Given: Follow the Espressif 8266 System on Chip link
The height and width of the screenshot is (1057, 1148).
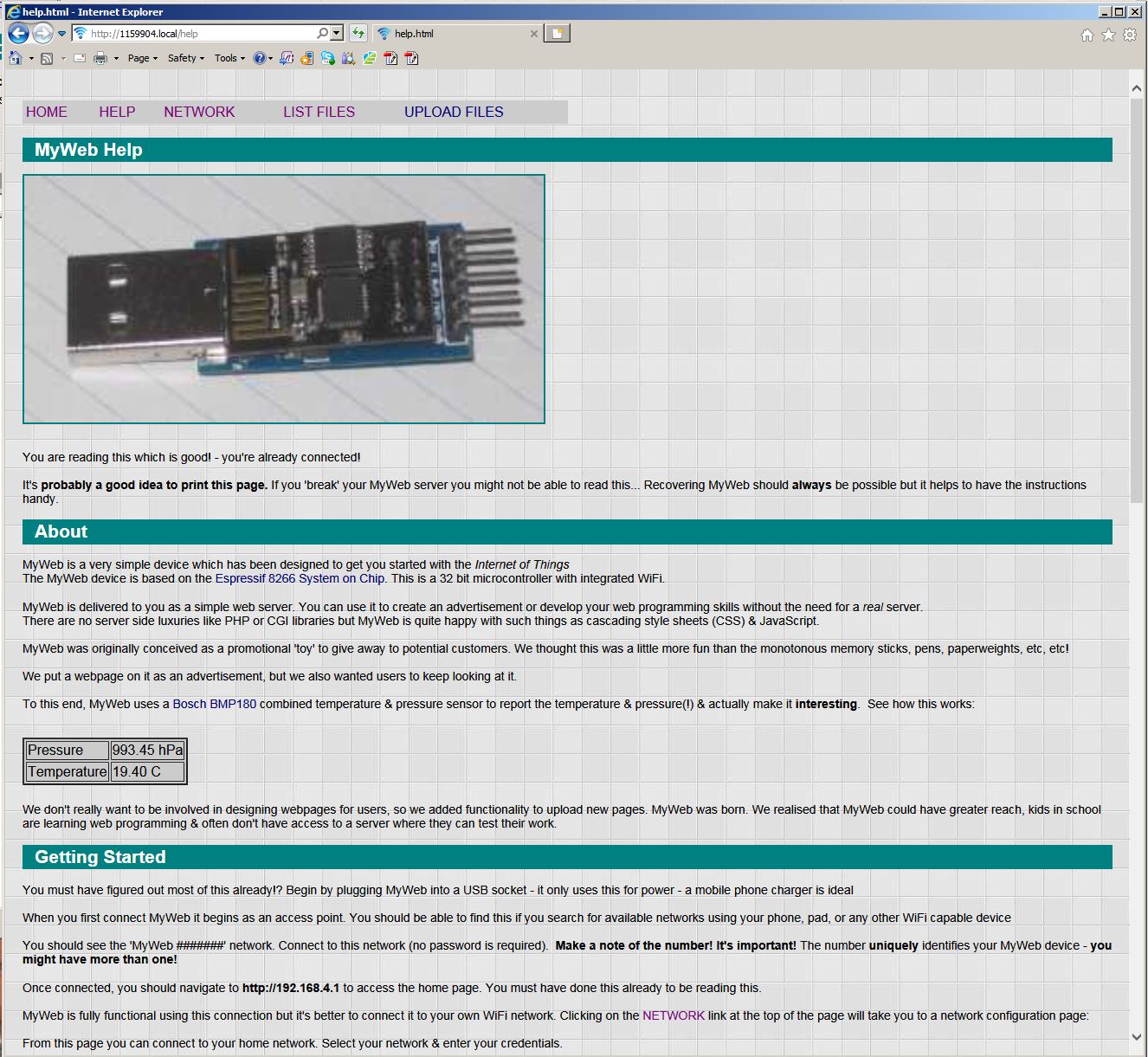Looking at the screenshot, I should point(300,578).
